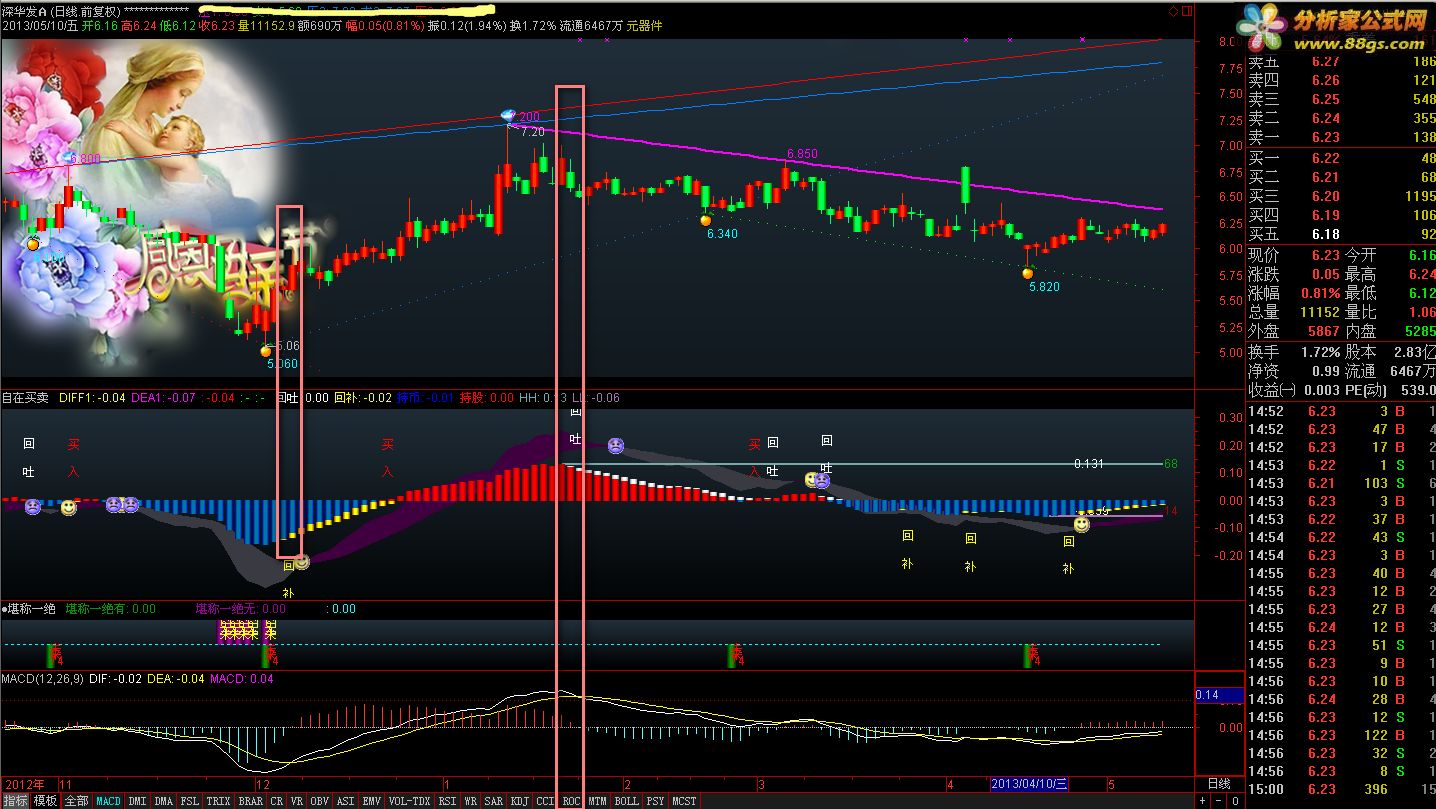Click the 卖一 6.23 ask row
This screenshot has width=1436, height=809.
click(1341, 138)
